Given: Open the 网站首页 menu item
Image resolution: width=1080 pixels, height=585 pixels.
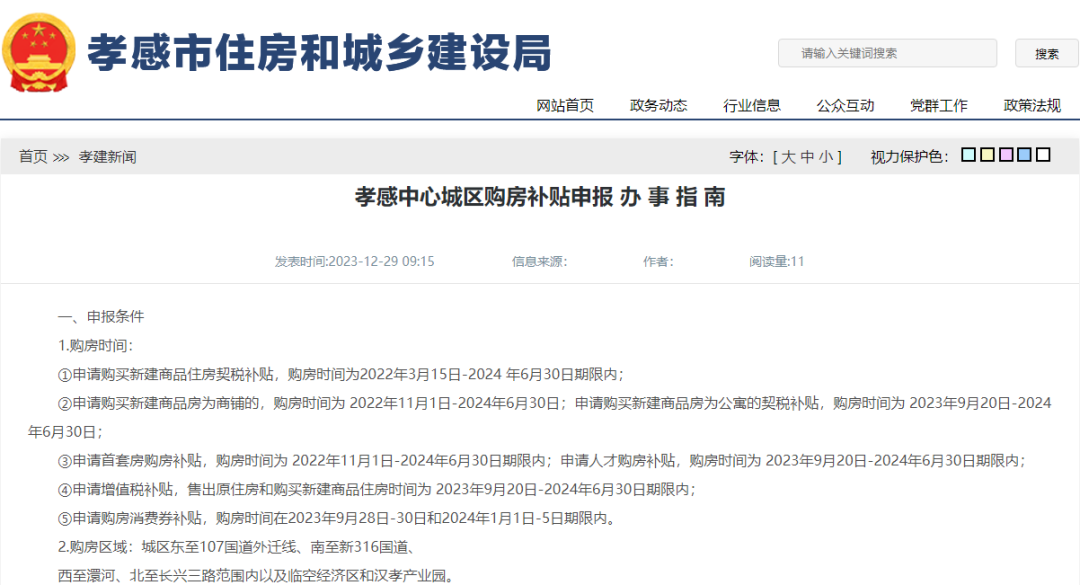Looking at the screenshot, I should (x=565, y=106).
